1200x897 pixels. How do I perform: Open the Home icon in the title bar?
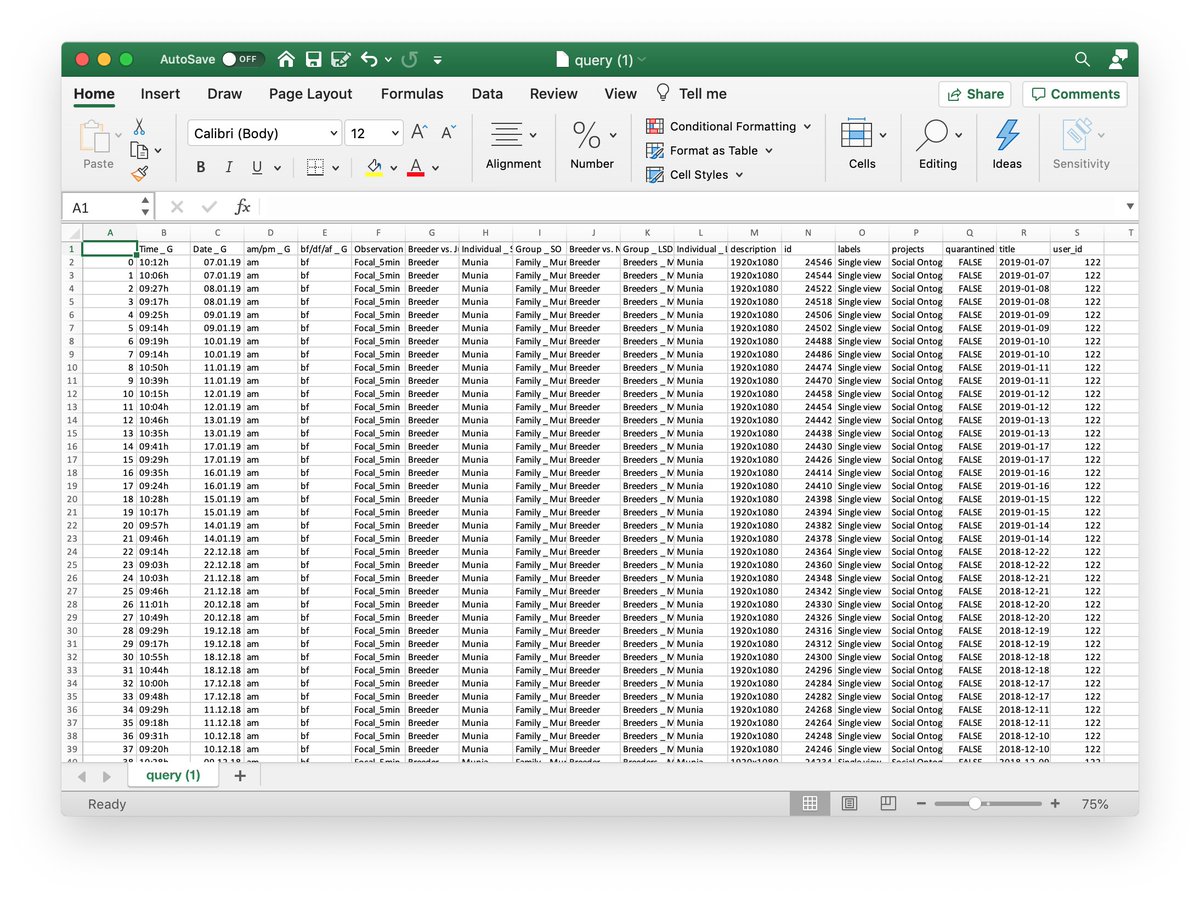tap(286, 59)
